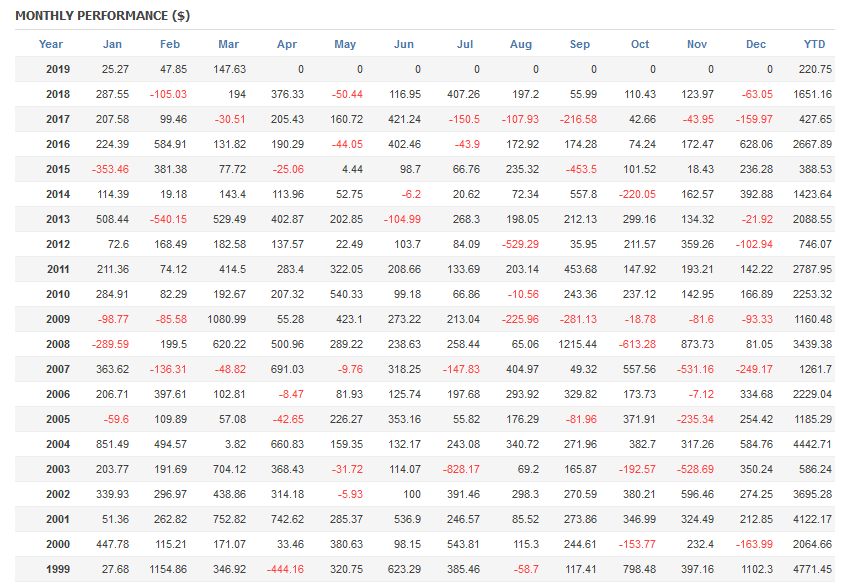Click the YTD column header
The height and width of the screenshot is (588, 854).
coord(815,44)
